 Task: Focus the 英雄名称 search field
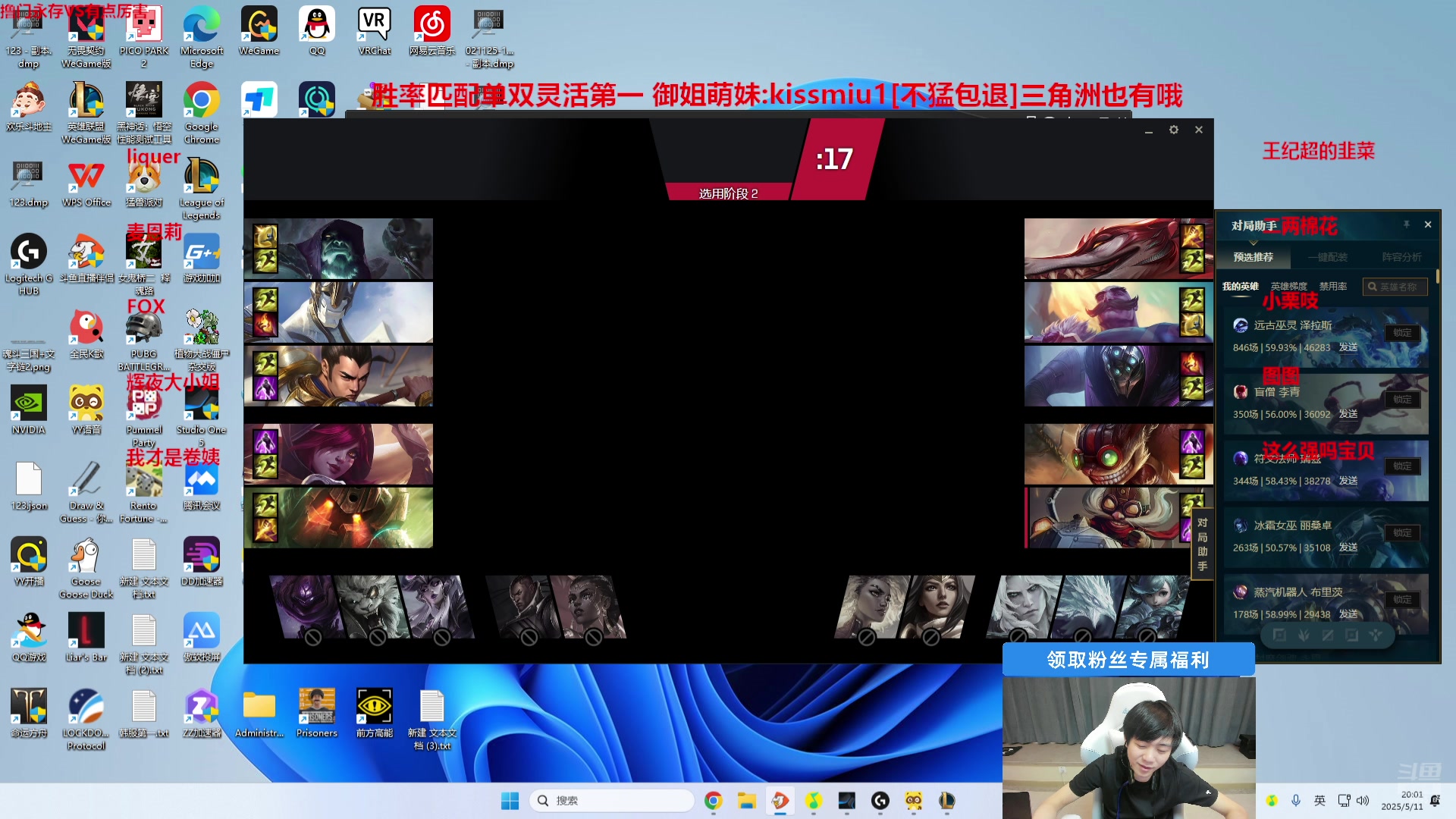1395,287
